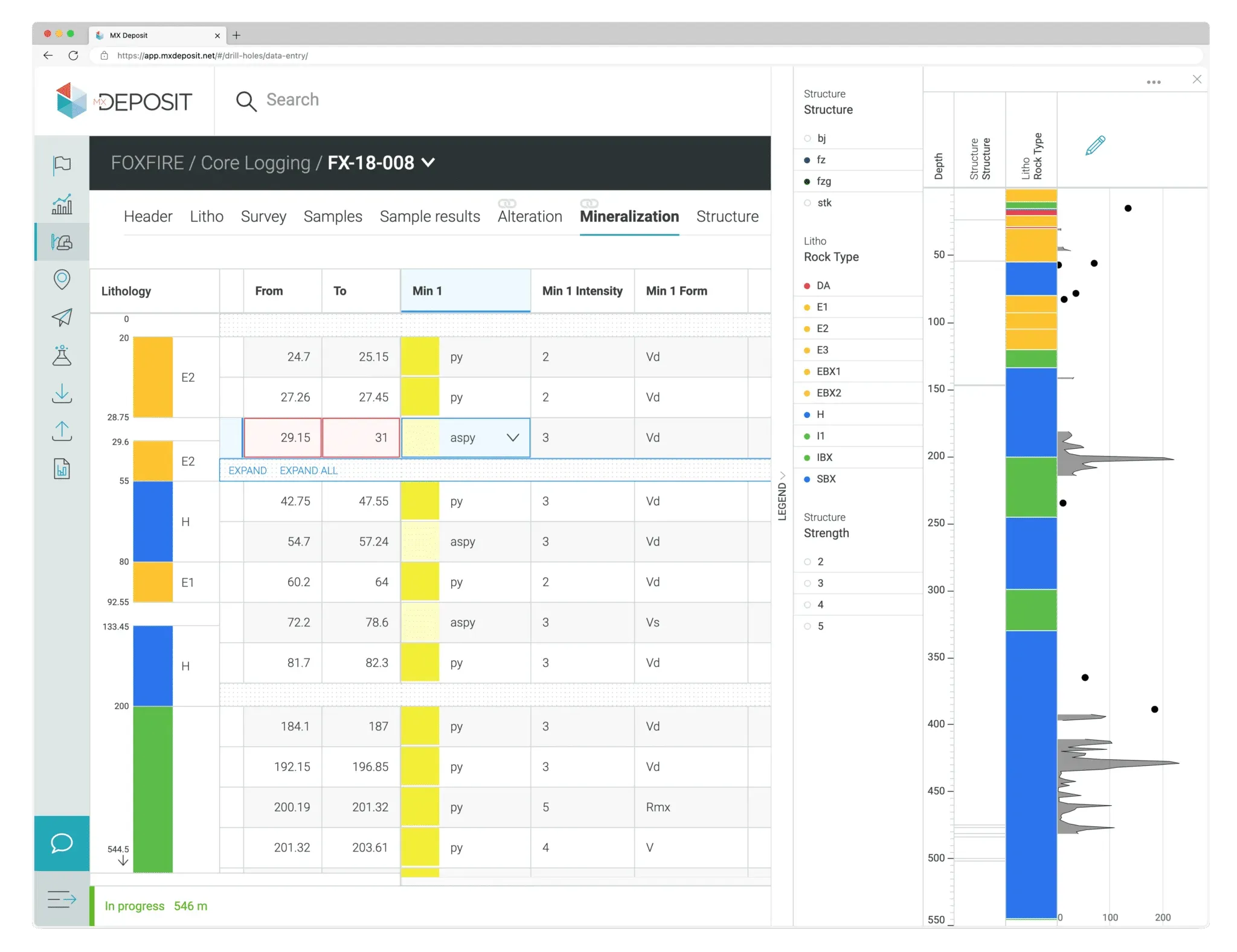Open the lab flask sidebar icon
Viewport: 1237px width, 952px height.
point(62,356)
